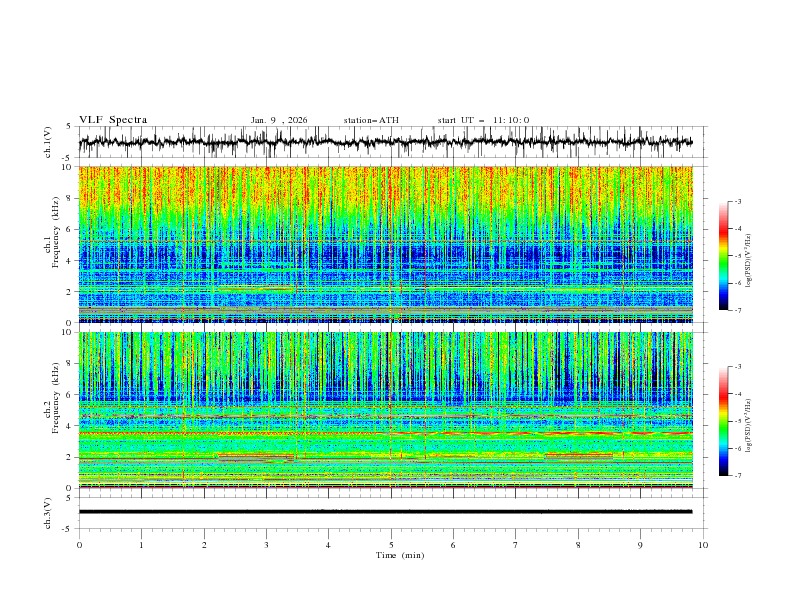Select the ch.1 "Frequency (kHz)" axis label

point(56,233)
